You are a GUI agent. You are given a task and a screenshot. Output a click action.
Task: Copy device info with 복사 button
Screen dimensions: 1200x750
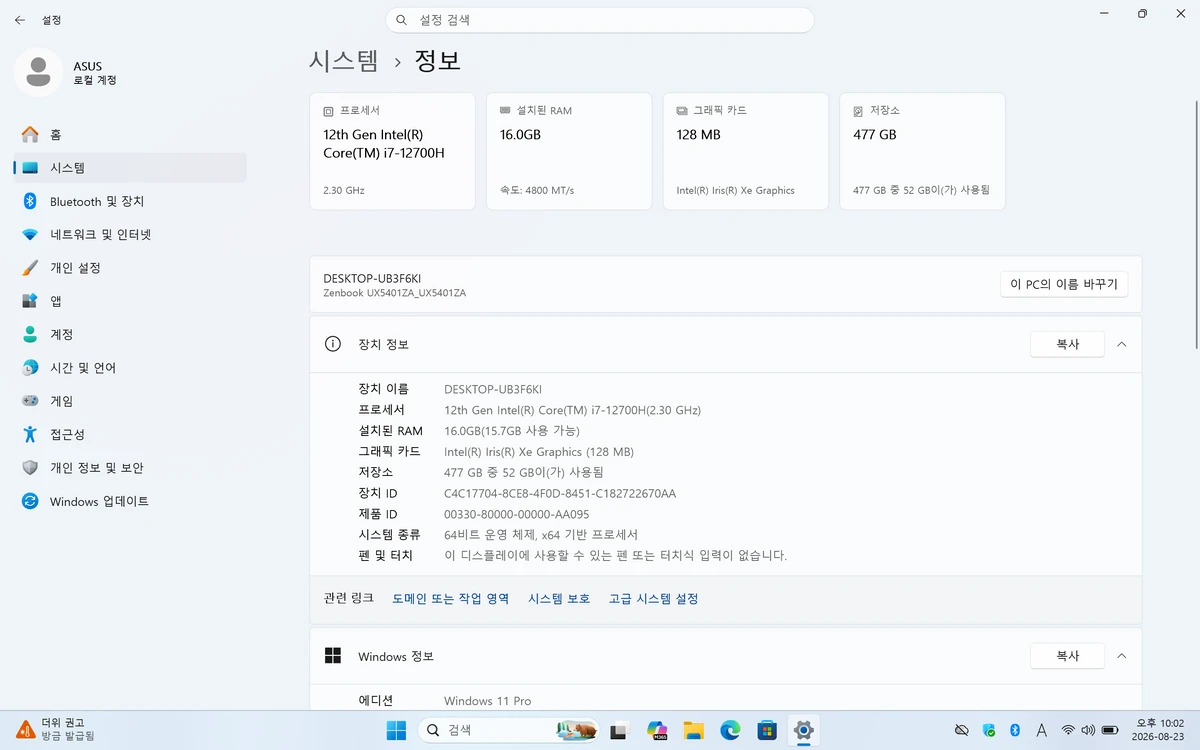pos(1067,344)
